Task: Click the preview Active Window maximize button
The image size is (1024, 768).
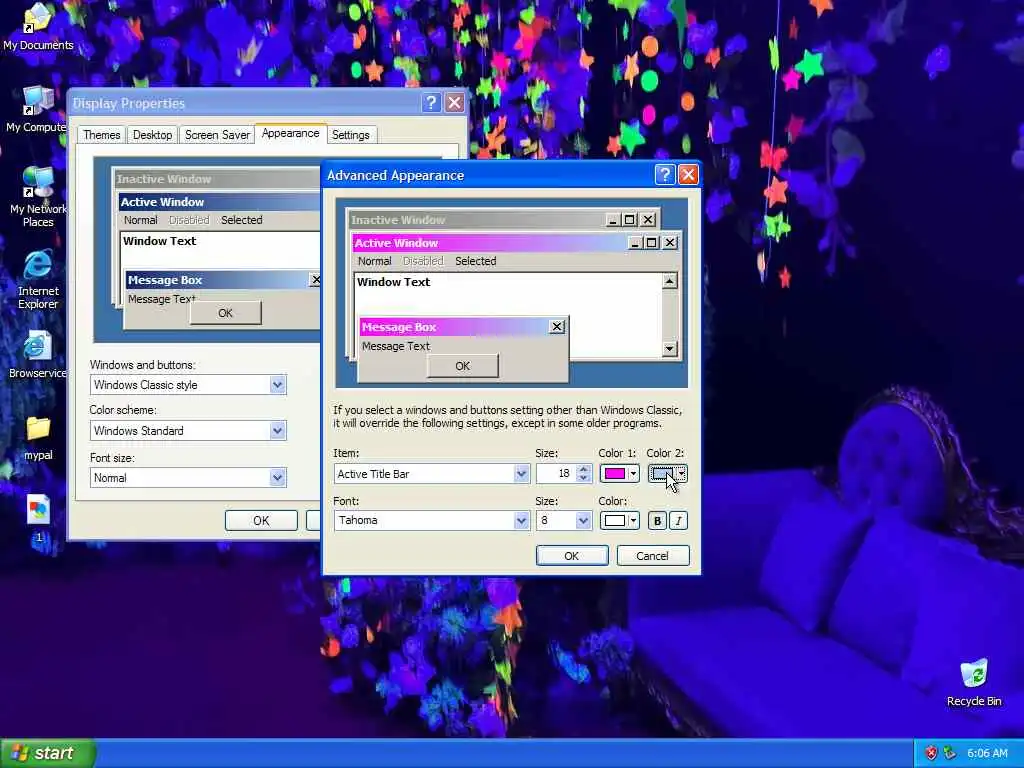Action: [651, 242]
